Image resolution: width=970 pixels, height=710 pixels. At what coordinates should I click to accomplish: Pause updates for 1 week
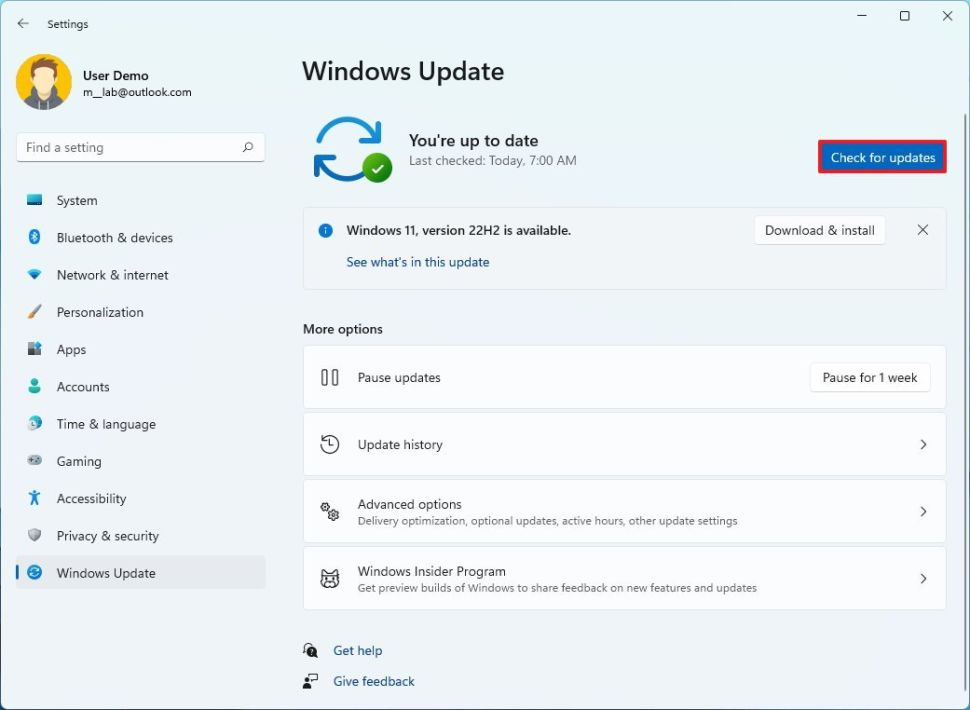(x=869, y=378)
